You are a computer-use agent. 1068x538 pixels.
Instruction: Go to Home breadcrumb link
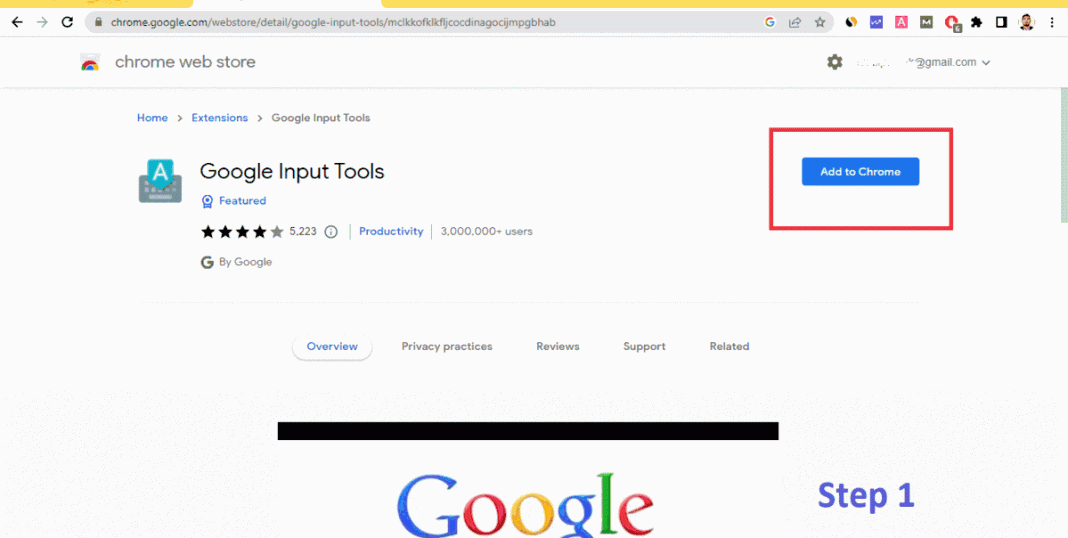coord(152,118)
